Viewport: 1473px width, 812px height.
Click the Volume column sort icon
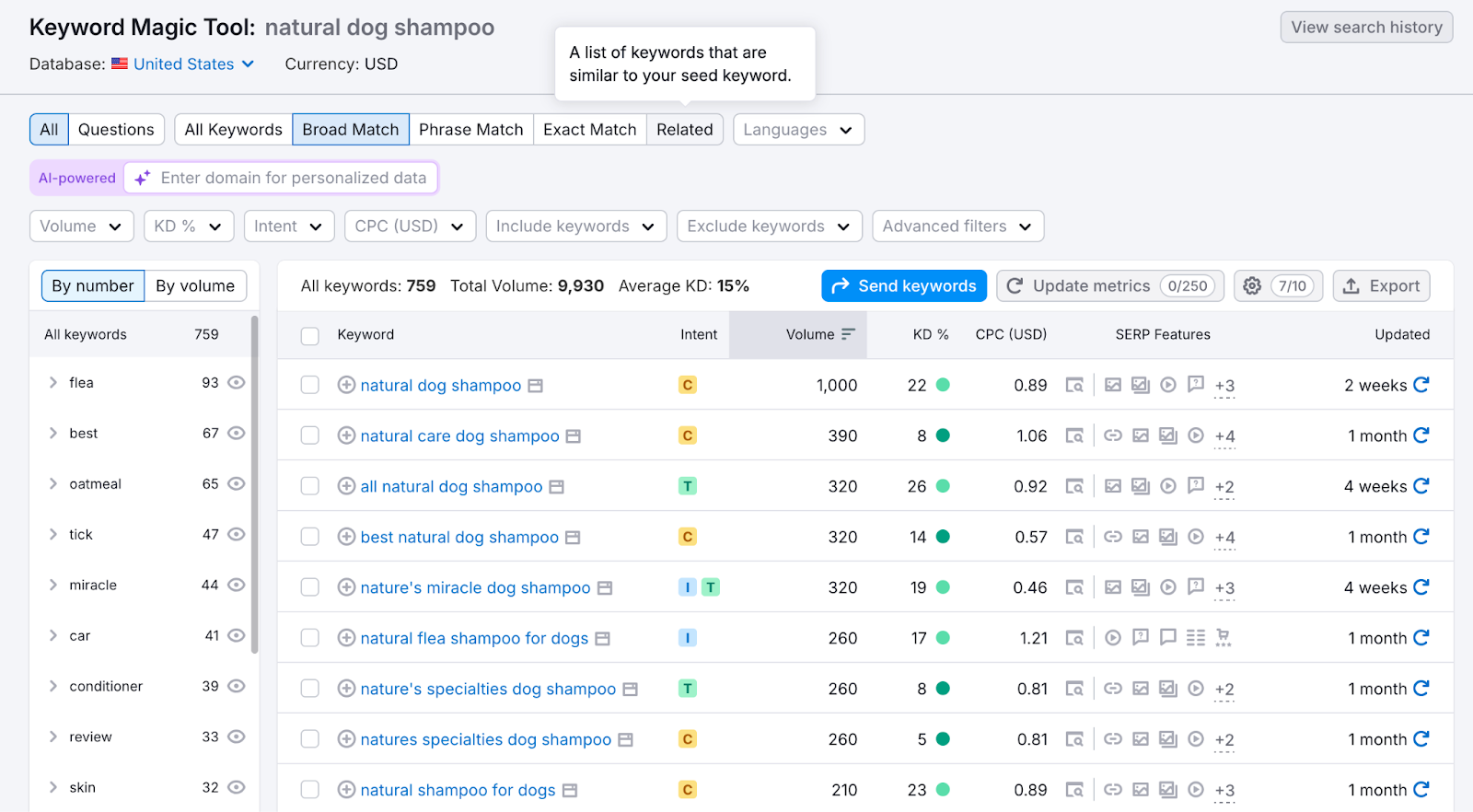coord(848,334)
